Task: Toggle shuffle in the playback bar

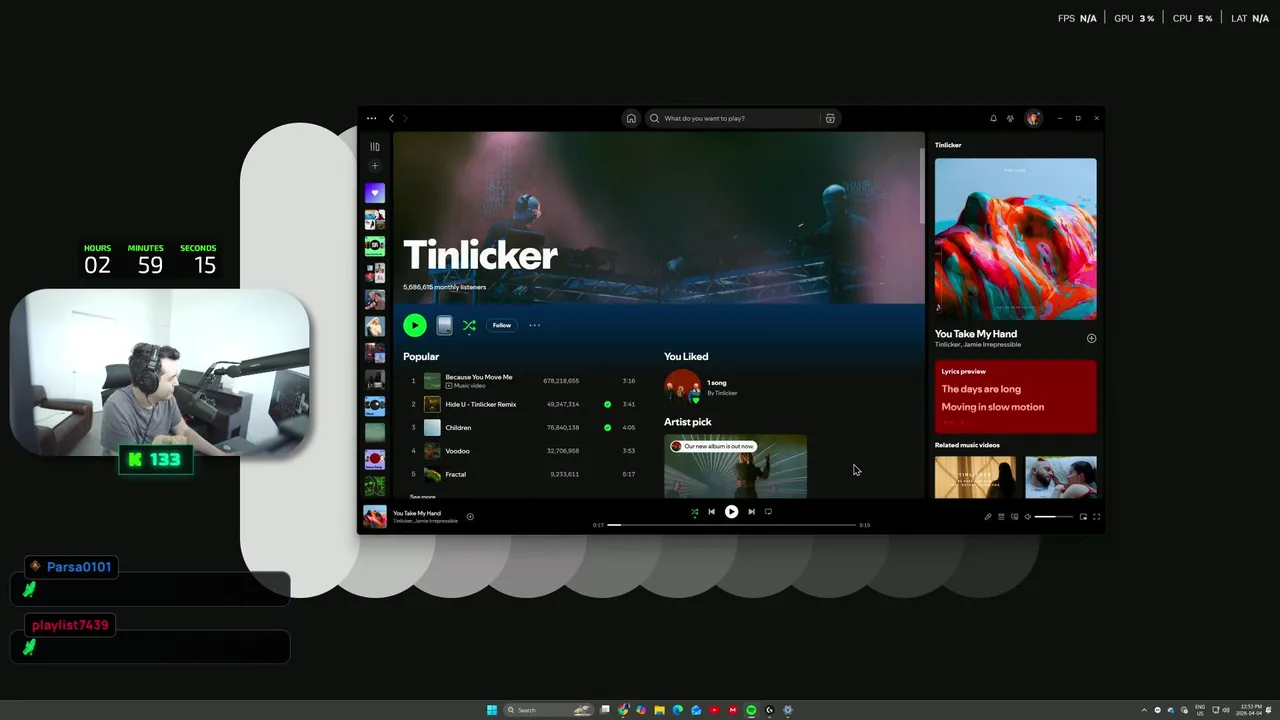Action: click(x=694, y=512)
